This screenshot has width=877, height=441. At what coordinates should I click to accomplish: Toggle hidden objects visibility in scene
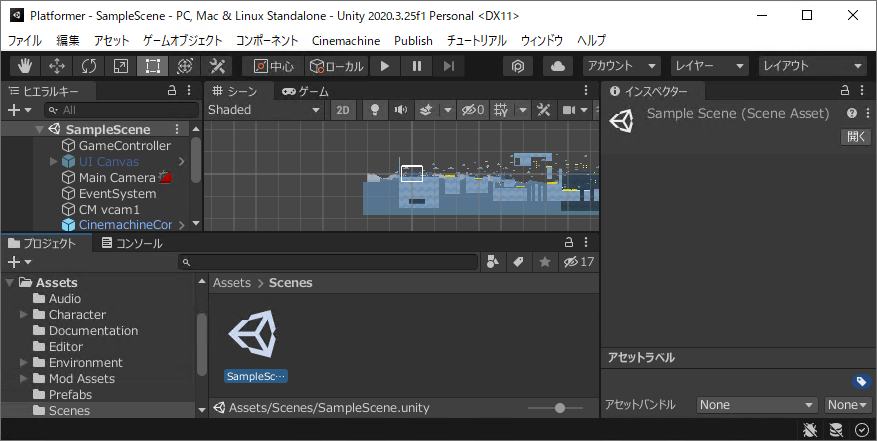[473, 110]
